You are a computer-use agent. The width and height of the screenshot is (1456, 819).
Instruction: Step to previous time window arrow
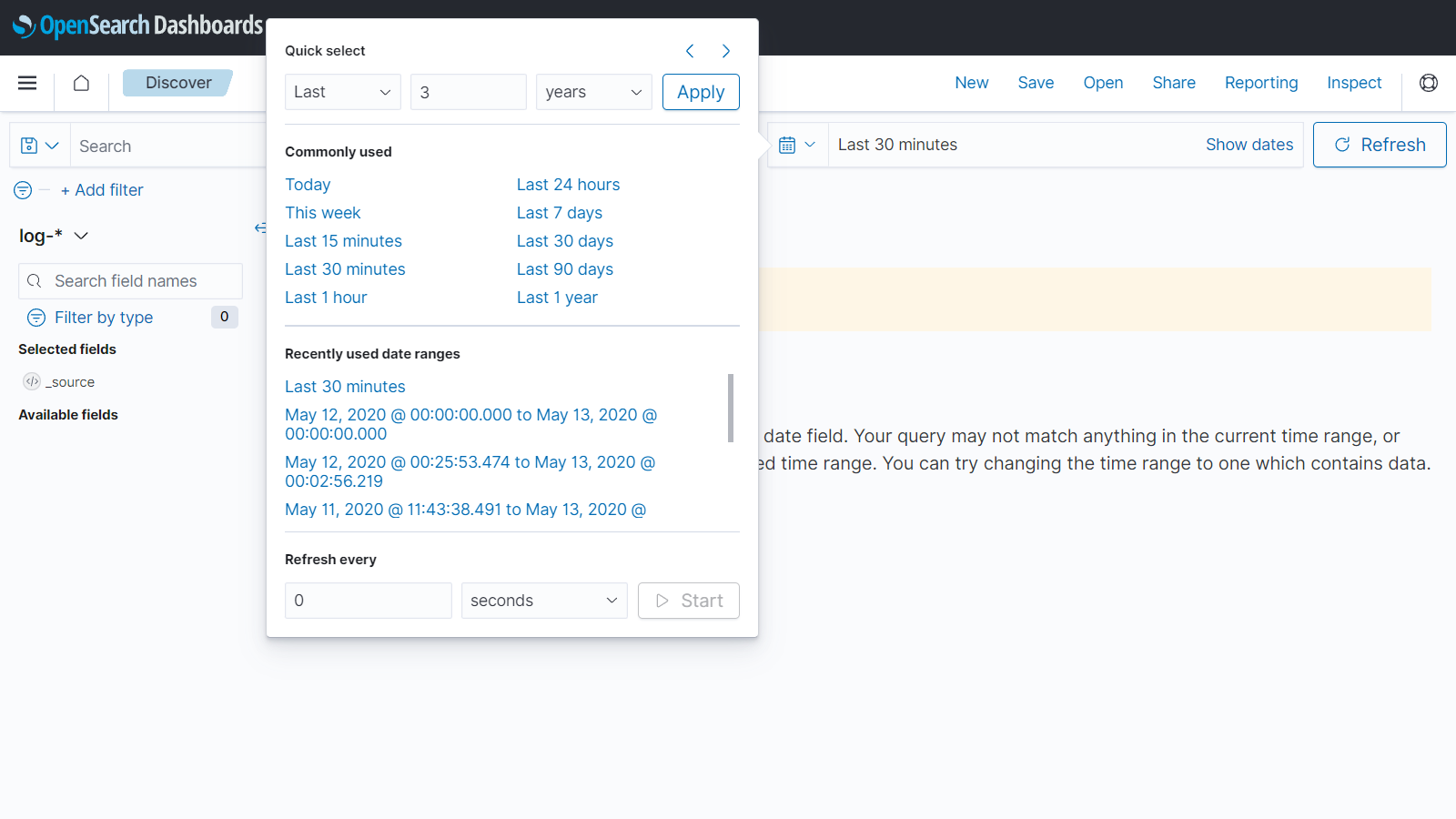690,51
